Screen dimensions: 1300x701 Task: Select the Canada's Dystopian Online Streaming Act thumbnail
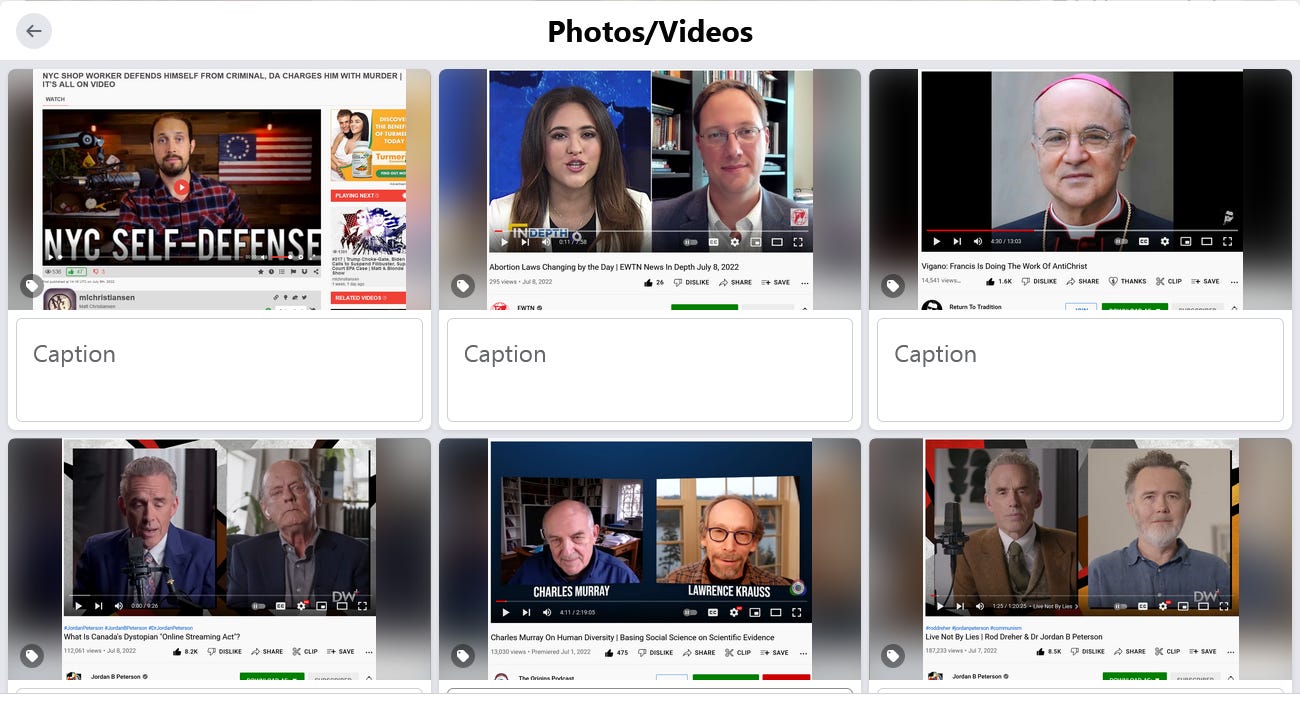(x=219, y=559)
